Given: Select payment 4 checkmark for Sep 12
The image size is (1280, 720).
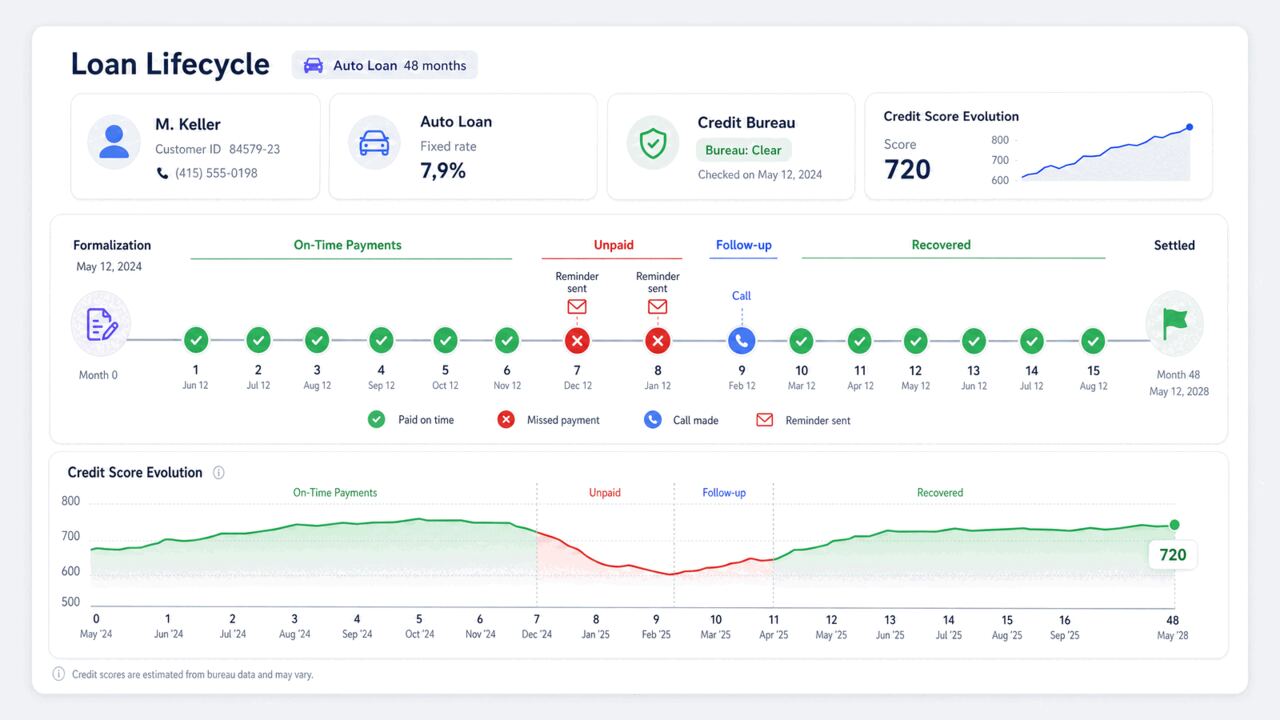Looking at the screenshot, I should (x=381, y=341).
